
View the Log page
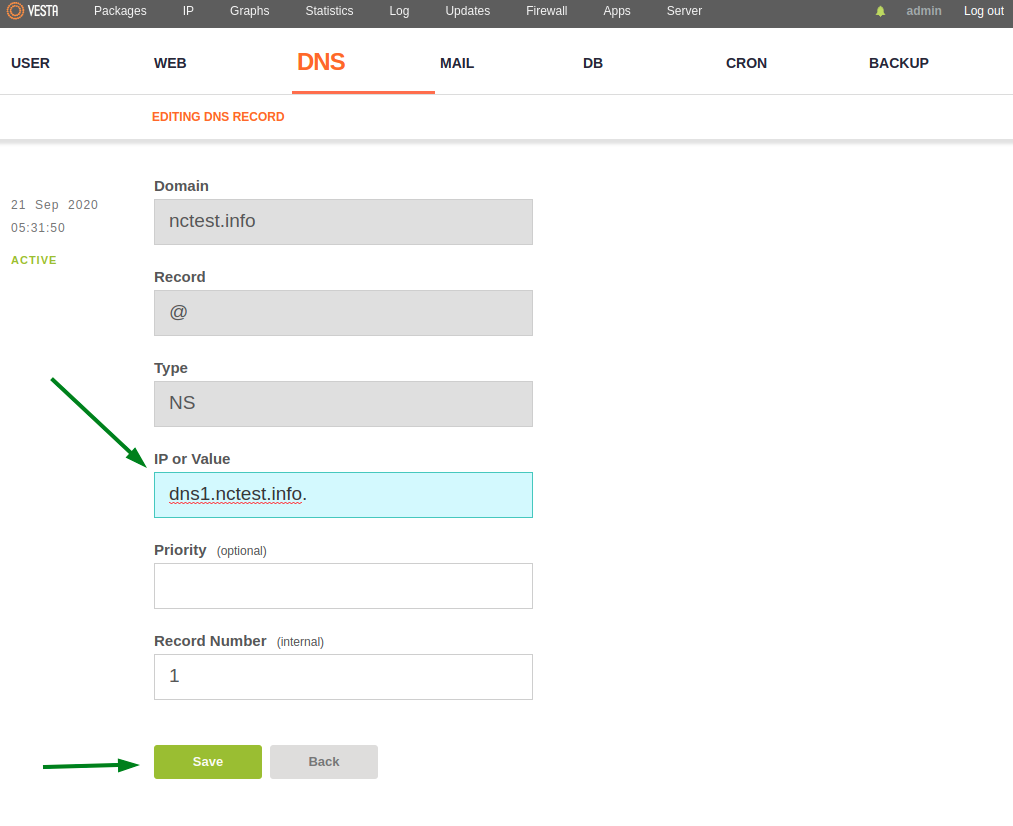coord(399,11)
